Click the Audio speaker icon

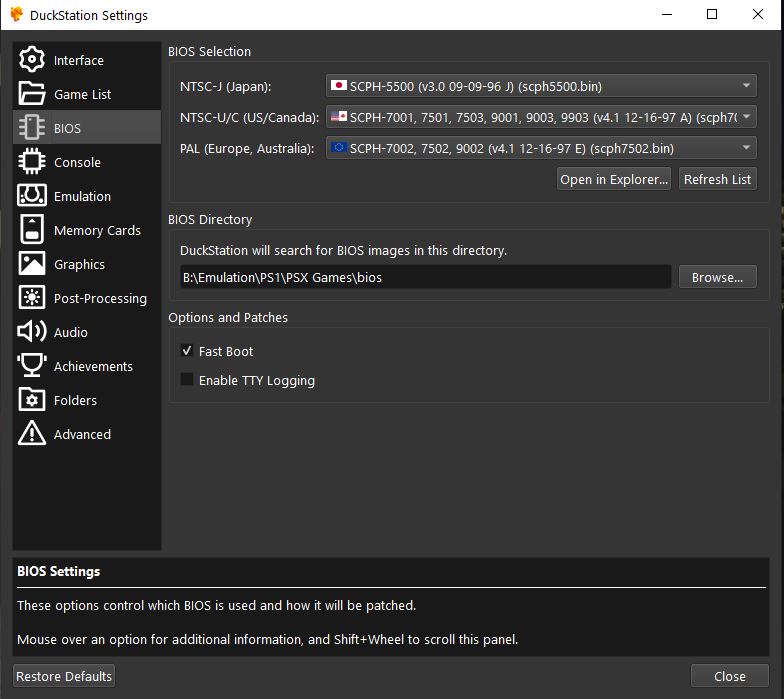pos(32,332)
